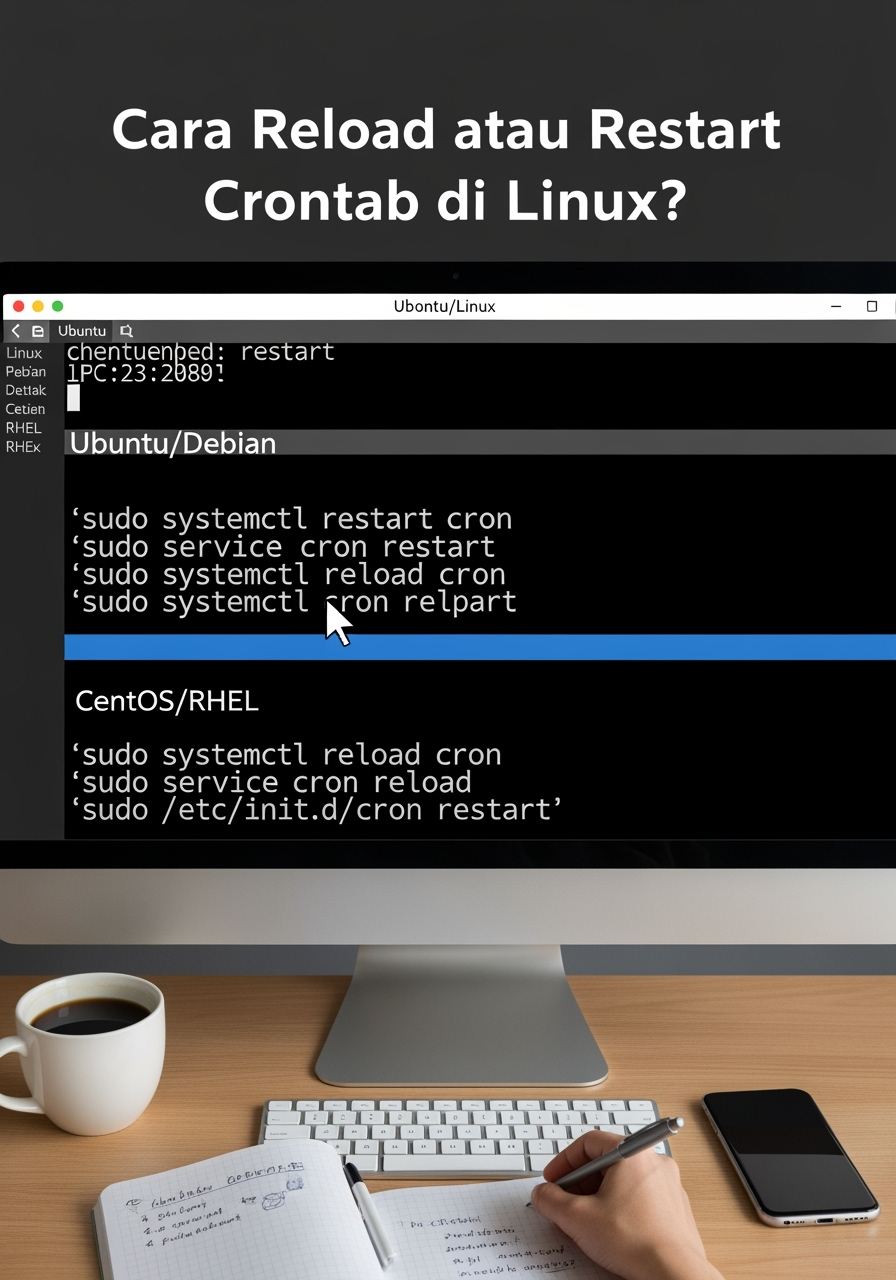Click the green zoom dot in title bar
Screen dimensions: 896x1280
pyautogui.click(x=57, y=306)
